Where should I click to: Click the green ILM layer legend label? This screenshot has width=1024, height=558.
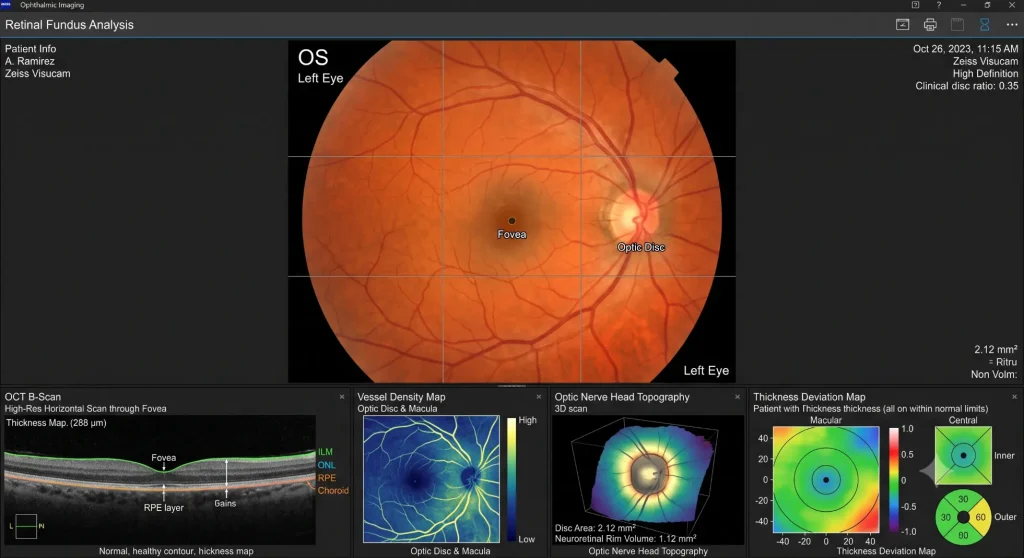click(325, 451)
